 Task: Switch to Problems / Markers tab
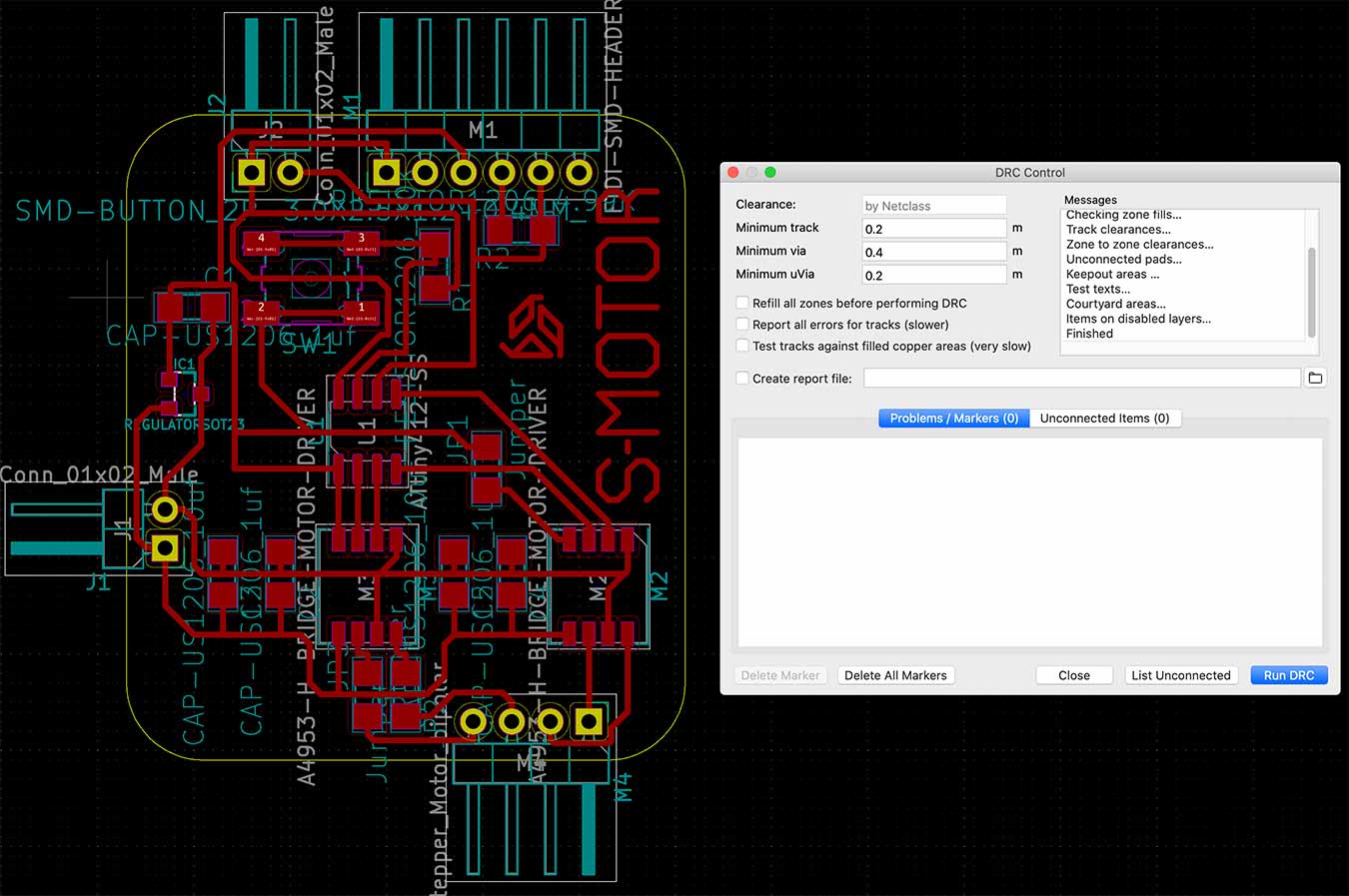(953, 418)
